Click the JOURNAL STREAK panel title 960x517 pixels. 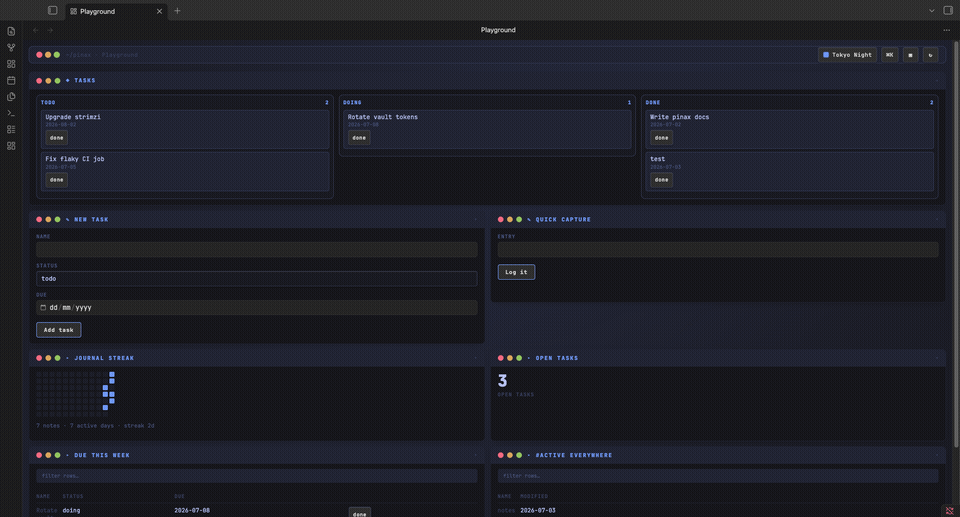click(x=104, y=358)
